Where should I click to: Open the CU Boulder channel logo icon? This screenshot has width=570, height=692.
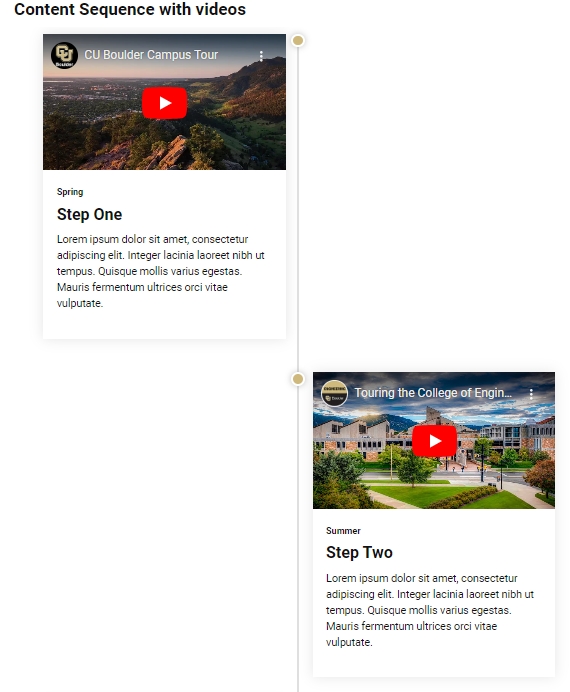(64, 55)
